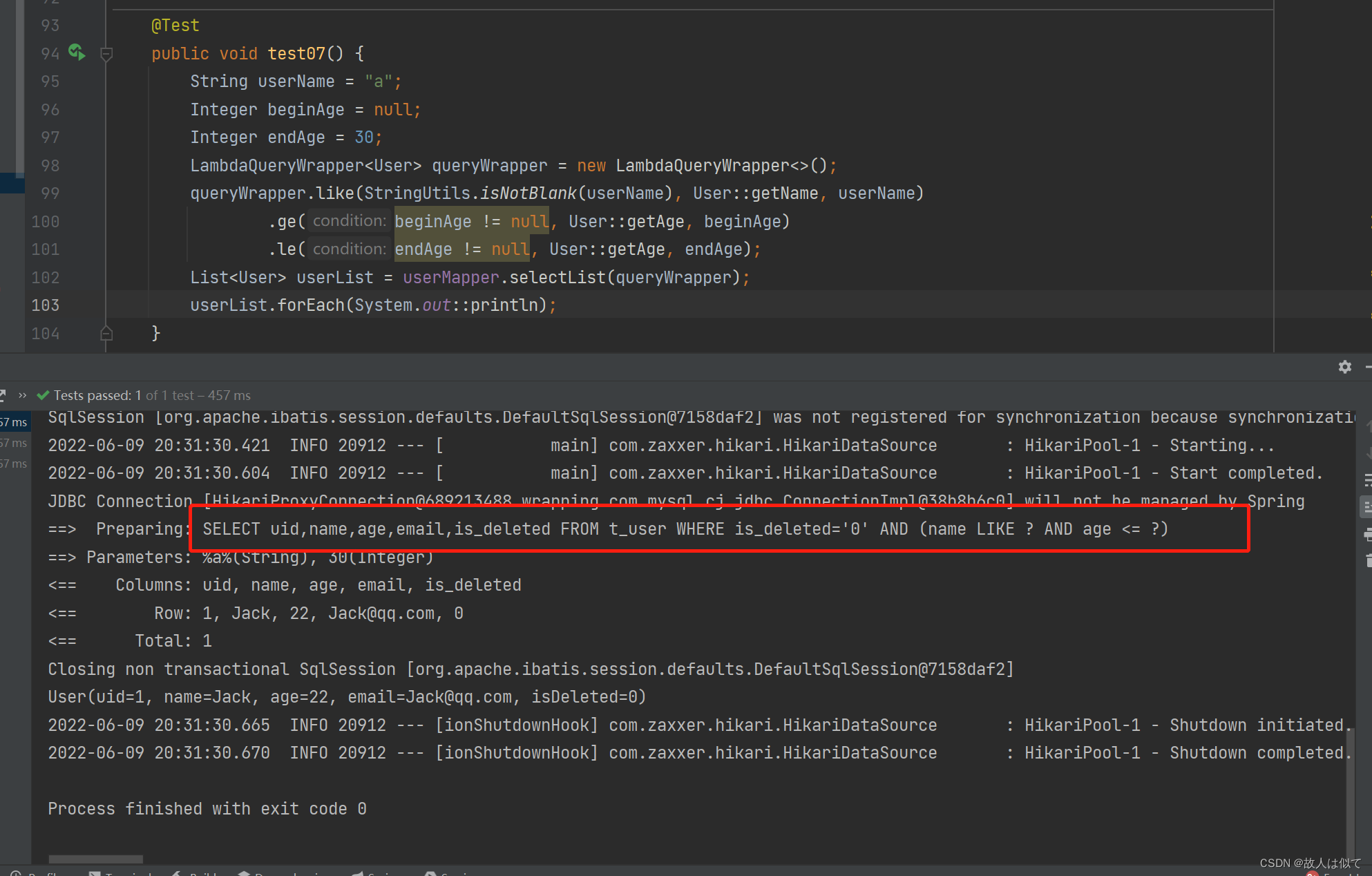The image size is (1372, 876).
Task: Click the @Test annotation
Action: tap(175, 26)
